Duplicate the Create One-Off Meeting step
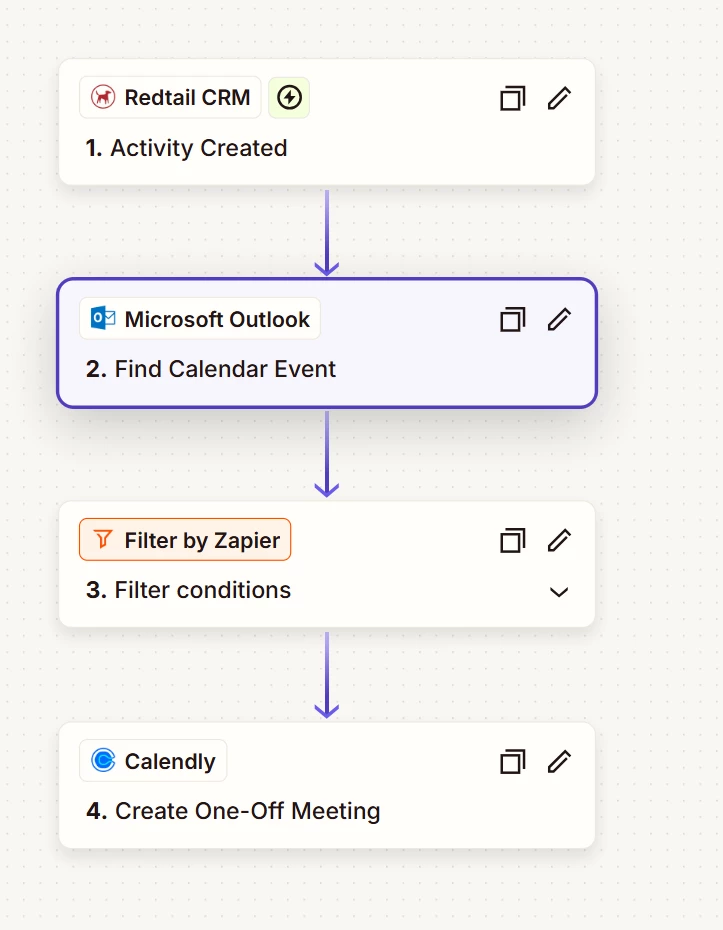The width and height of the screenshot is (723, 930). click(512, 762)
